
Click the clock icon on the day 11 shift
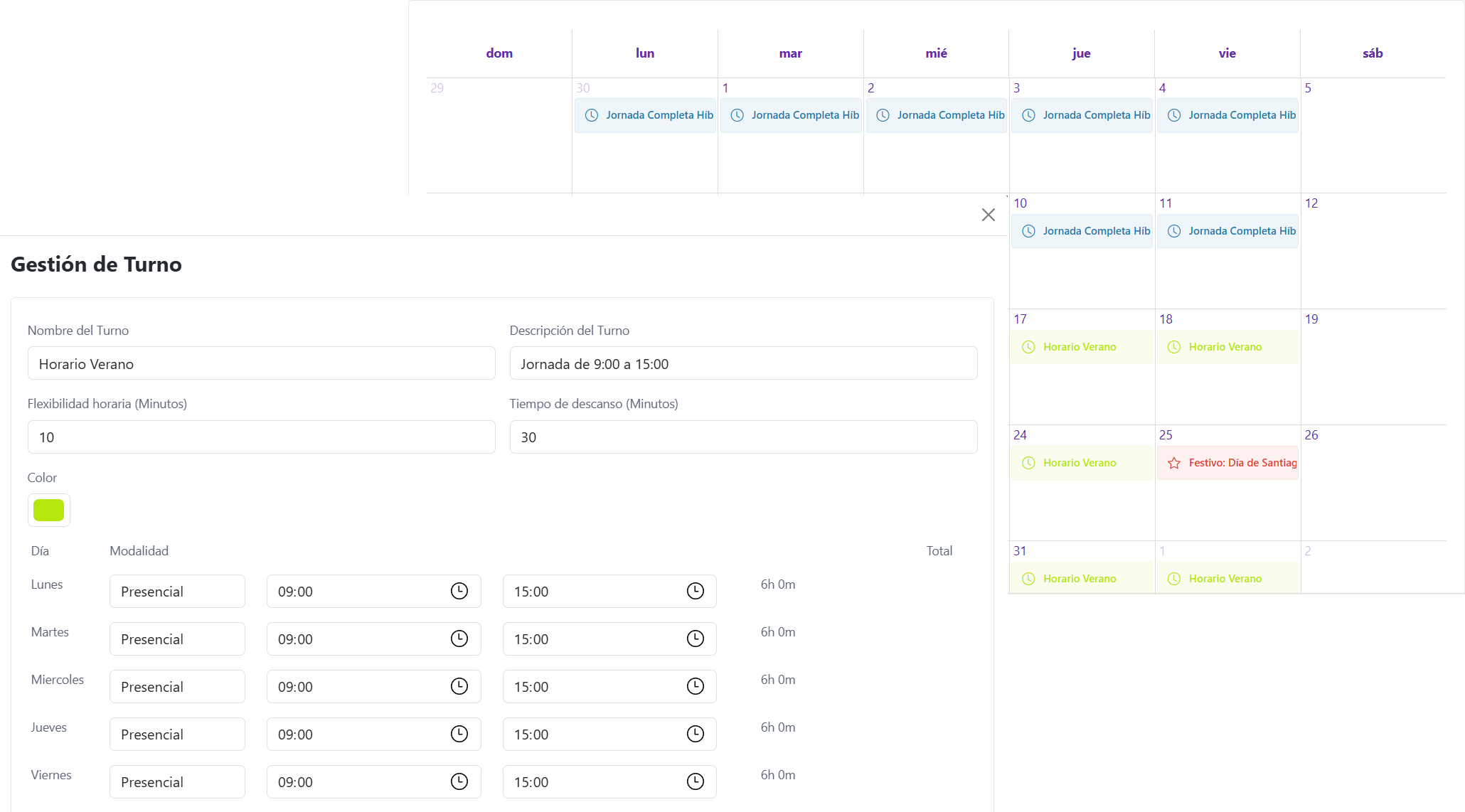point(1174,231)
